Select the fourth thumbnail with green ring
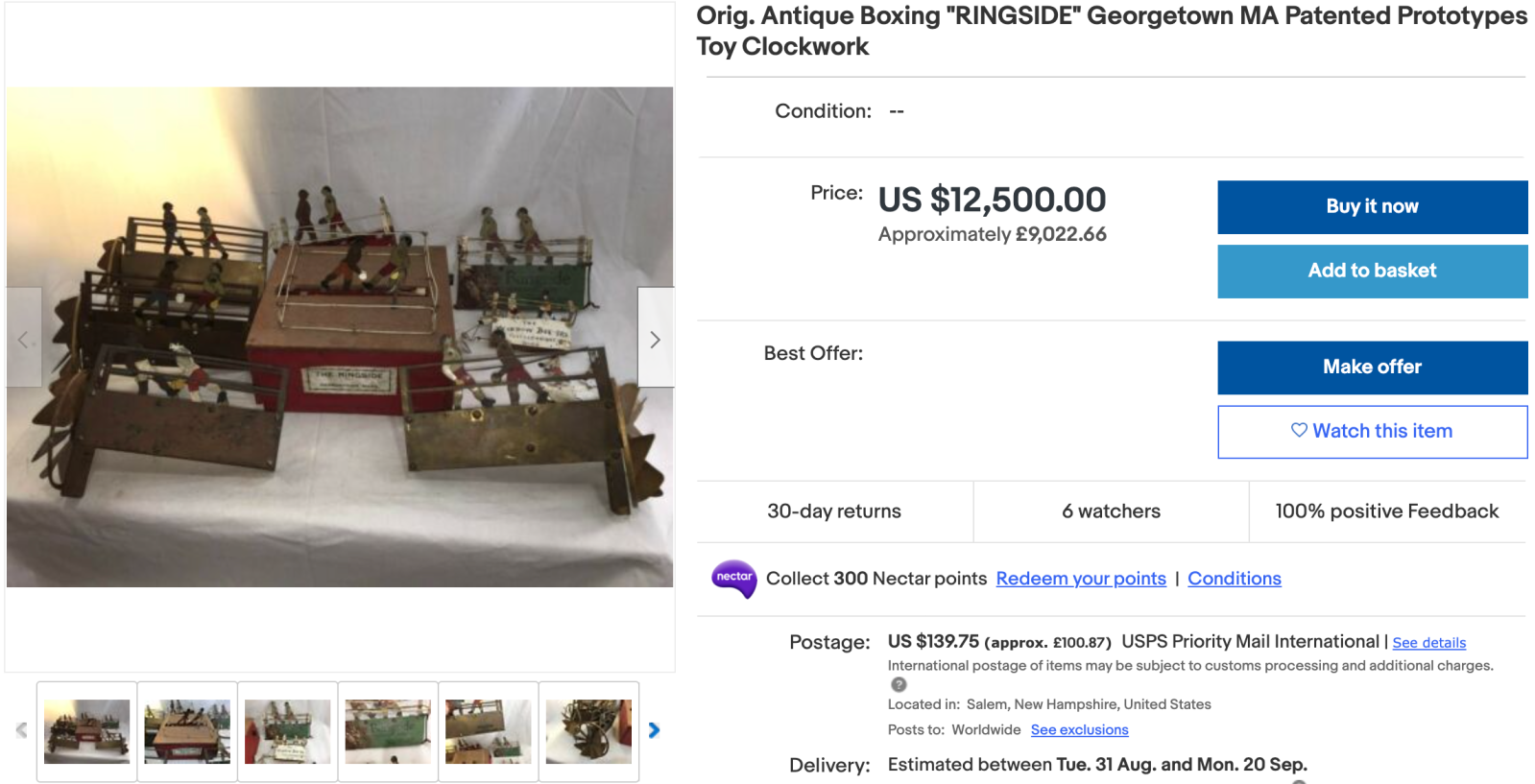This screenshot has height=784, width=1535. click(x=388, y=731)
